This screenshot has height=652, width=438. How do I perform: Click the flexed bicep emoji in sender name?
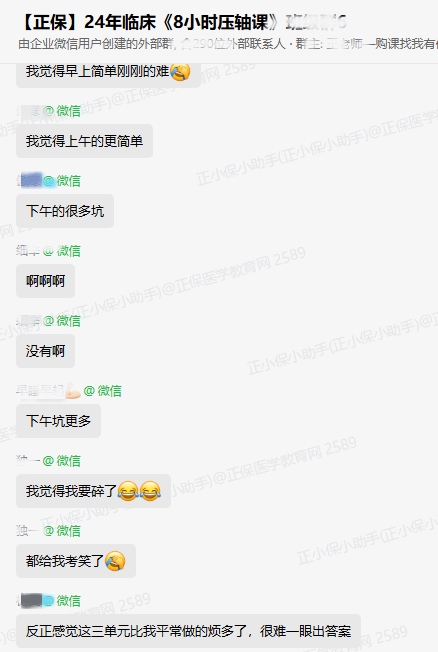pyautogui.click(x=73, y=390)
